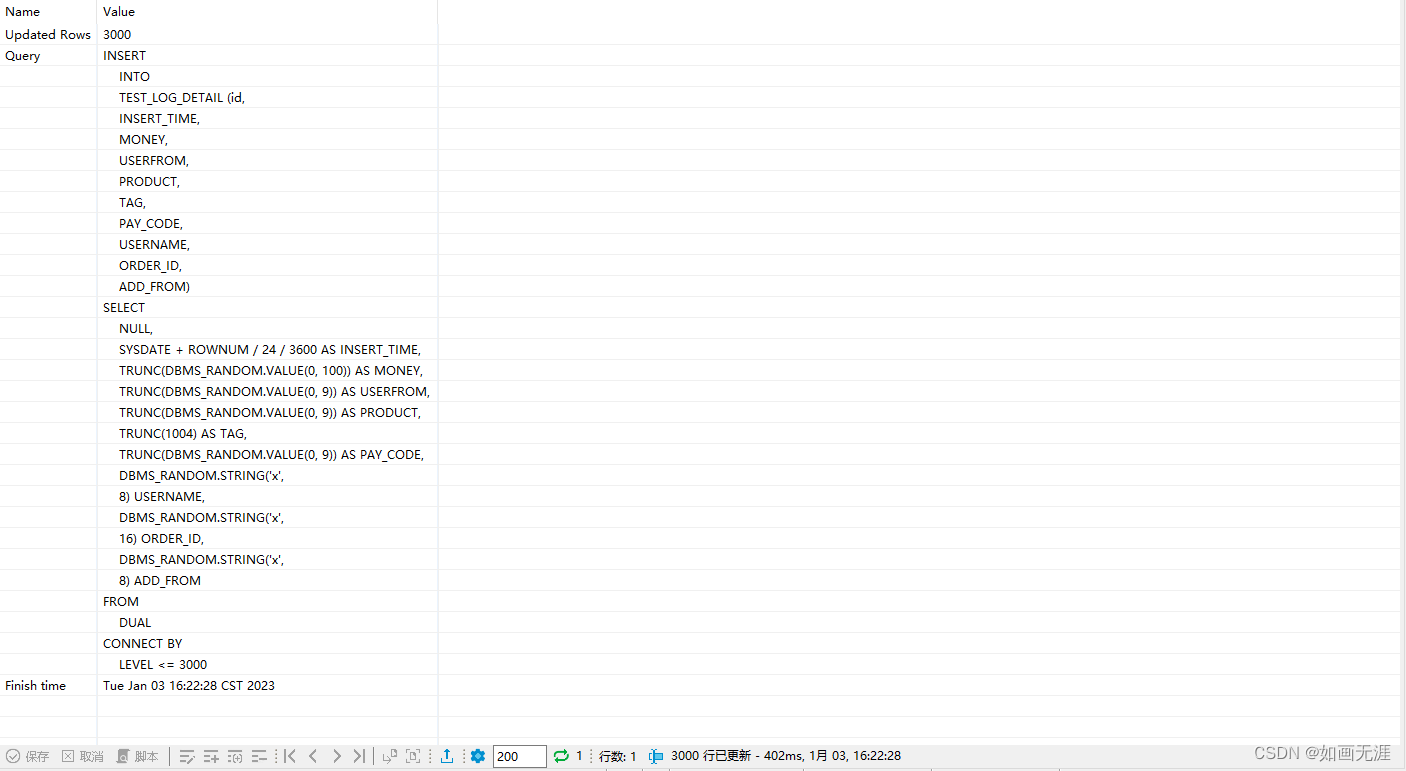Select the INTO row
Screen dimensions: 1406x771
pyautogui.click(x=267, y=76)
